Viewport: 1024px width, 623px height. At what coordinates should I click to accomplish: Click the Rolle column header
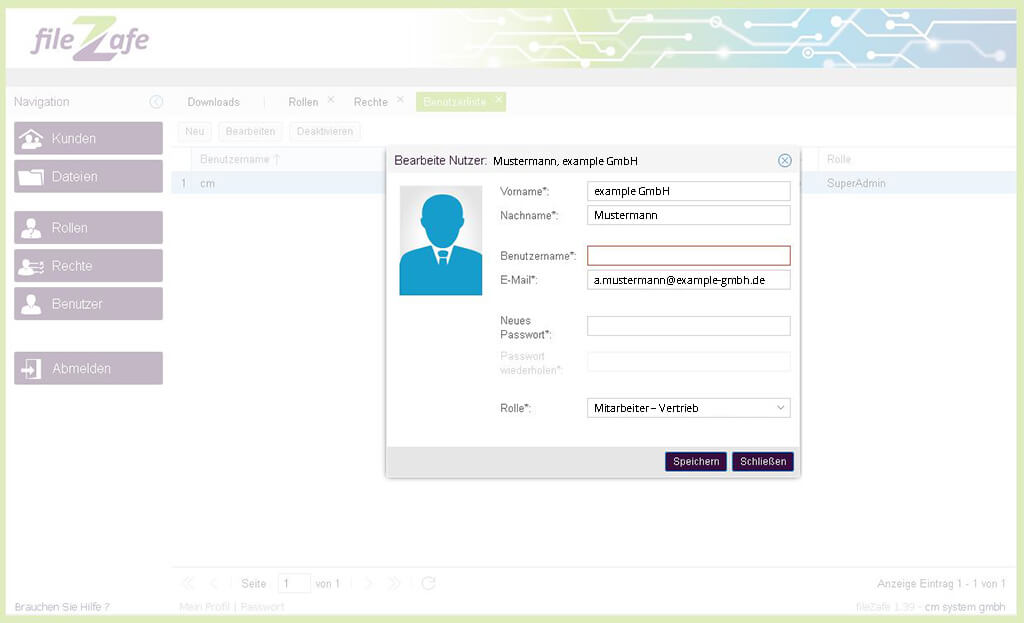pos(839,159)
